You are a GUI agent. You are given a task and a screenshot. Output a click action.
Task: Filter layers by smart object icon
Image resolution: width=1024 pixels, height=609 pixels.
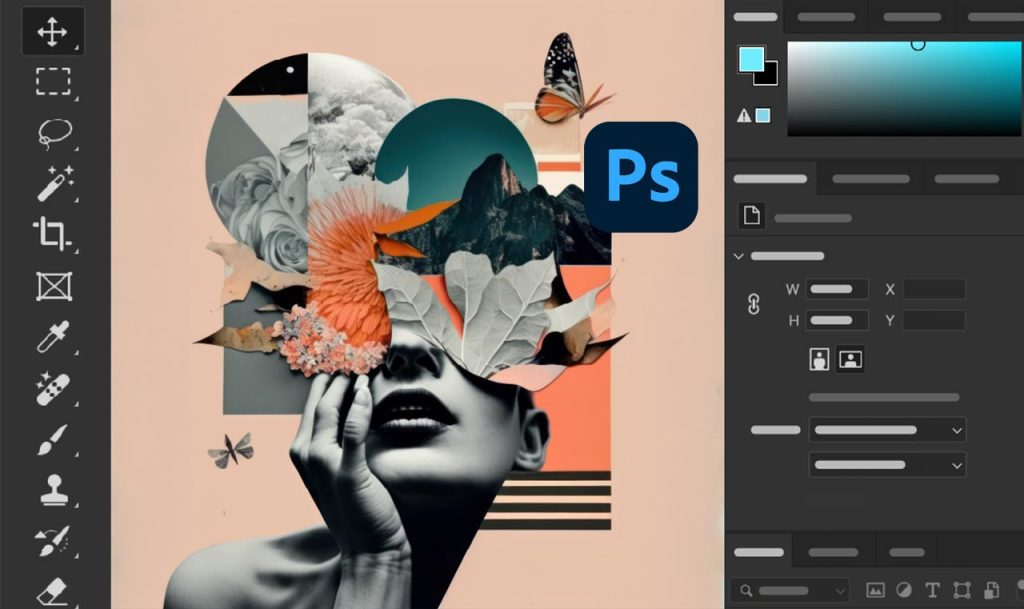click(991, 590)
